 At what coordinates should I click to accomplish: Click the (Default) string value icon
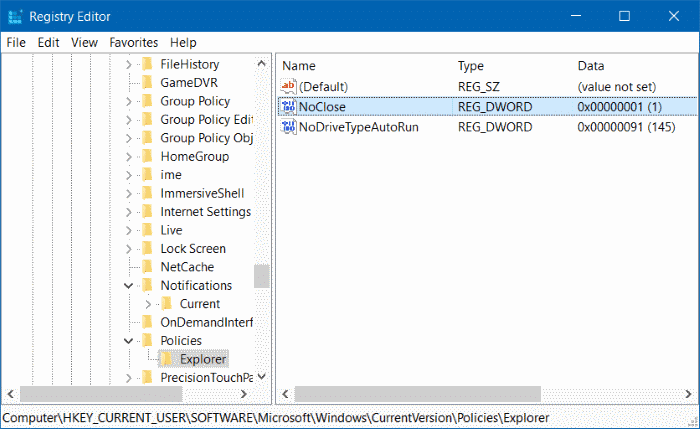coord(288,86)
